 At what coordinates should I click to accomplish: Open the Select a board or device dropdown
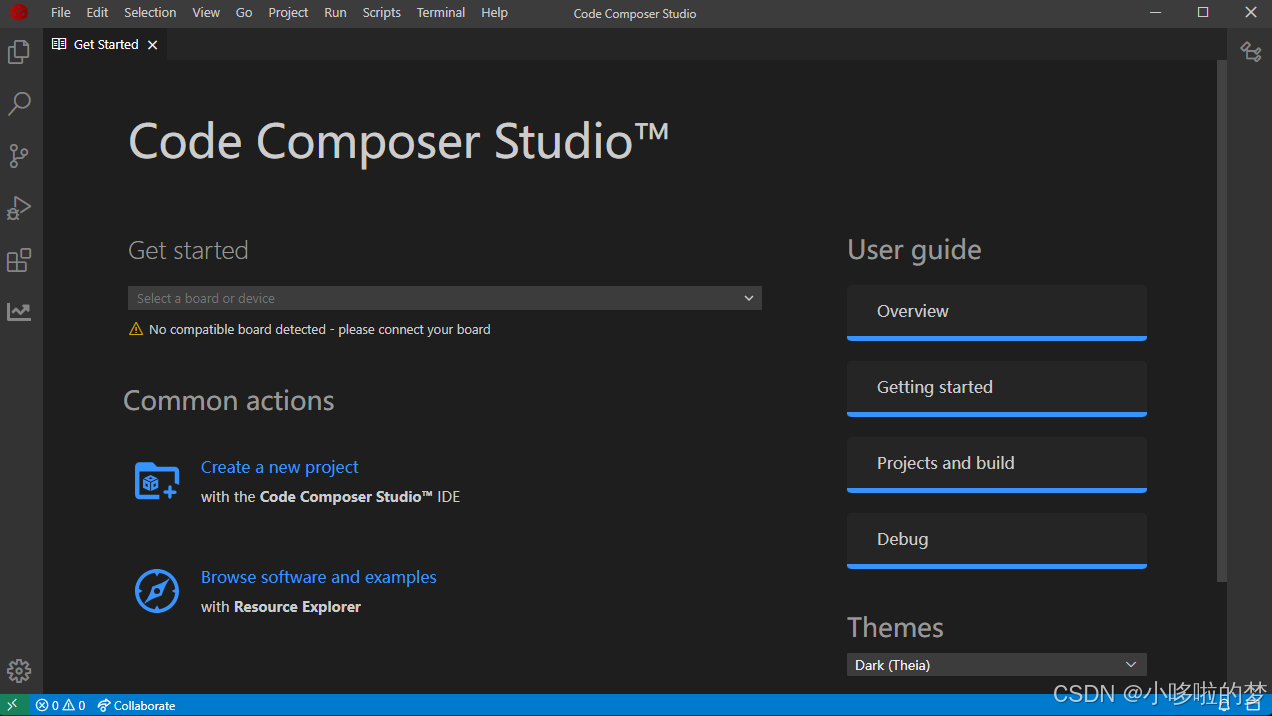(445, 298)
